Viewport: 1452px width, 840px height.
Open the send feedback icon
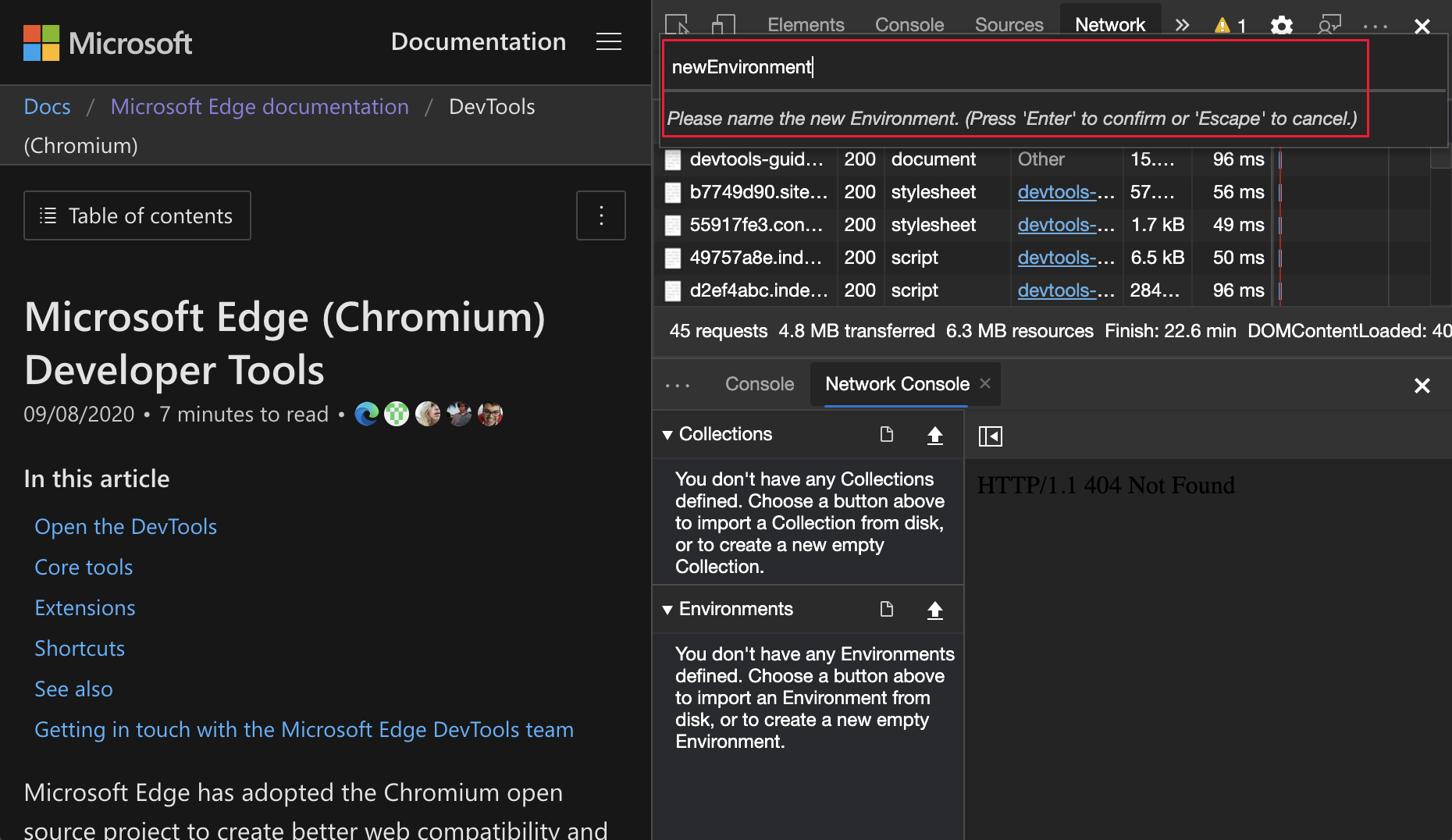pos(1329,25)
